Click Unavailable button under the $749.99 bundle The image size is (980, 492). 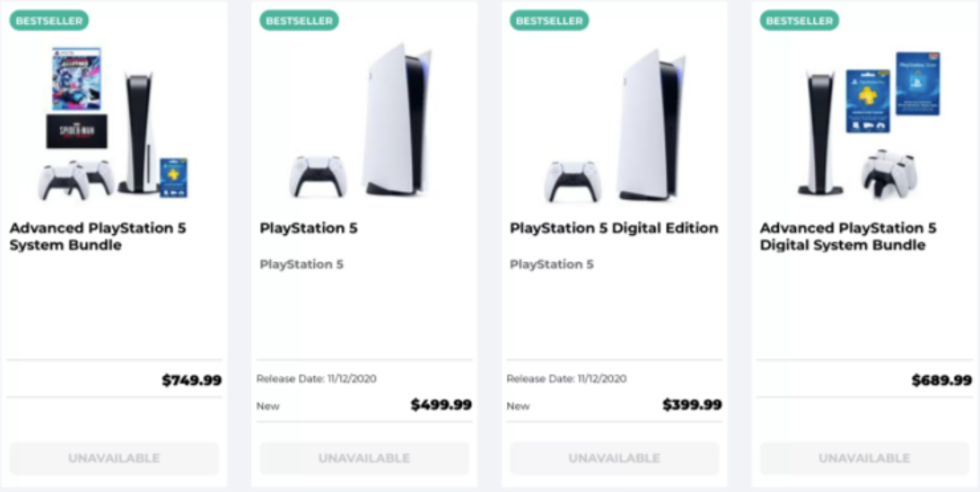(114, 458)
